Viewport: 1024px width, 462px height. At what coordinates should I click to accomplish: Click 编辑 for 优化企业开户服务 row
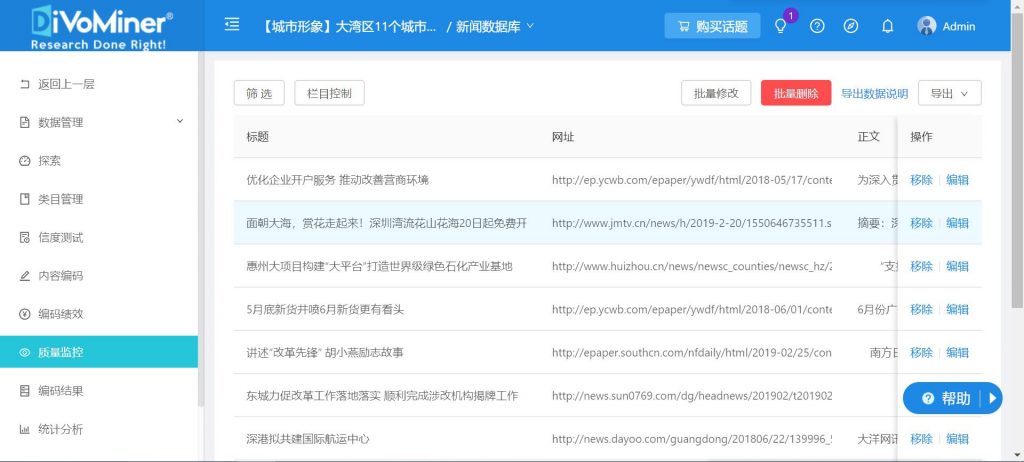tap(957, 180)
